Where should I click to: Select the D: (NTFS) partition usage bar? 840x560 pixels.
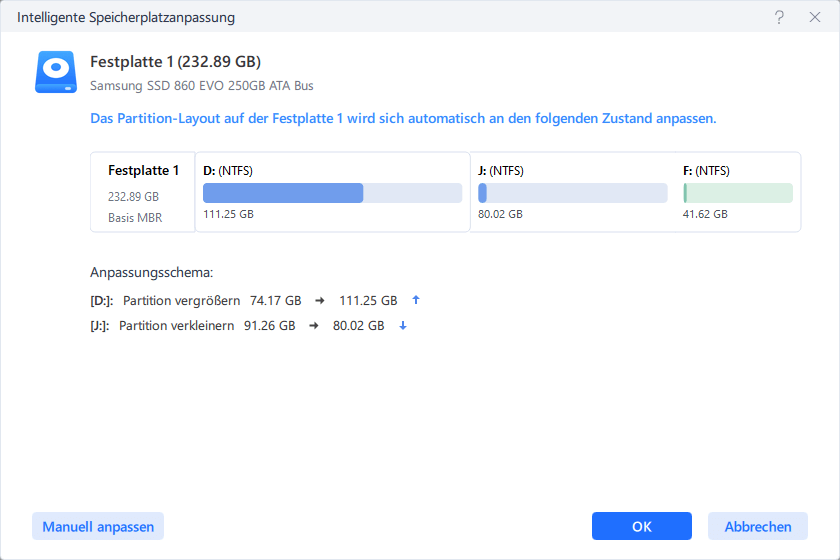(x=332, y=193)
